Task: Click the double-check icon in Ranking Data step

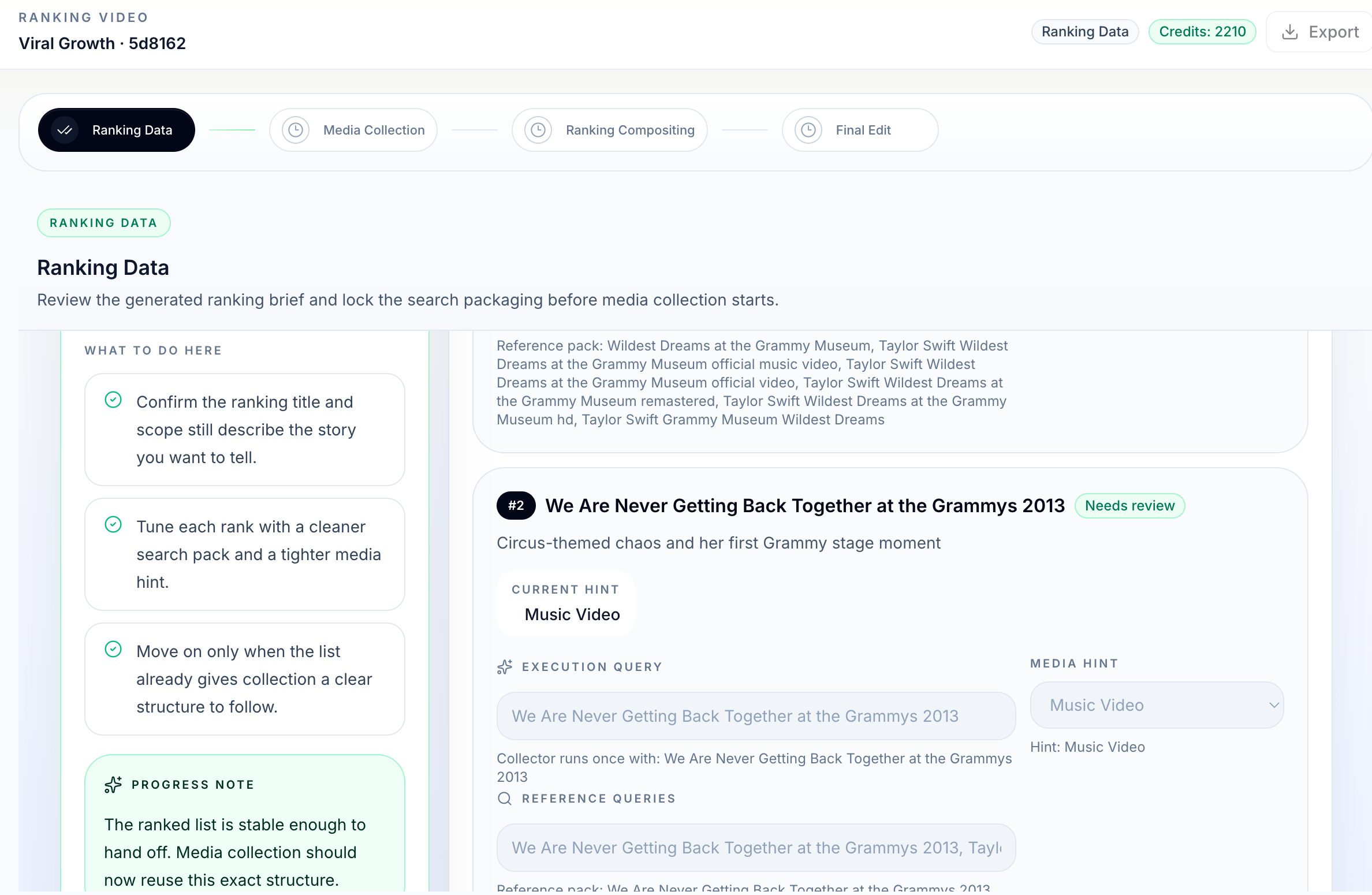Action: point(65,130)
